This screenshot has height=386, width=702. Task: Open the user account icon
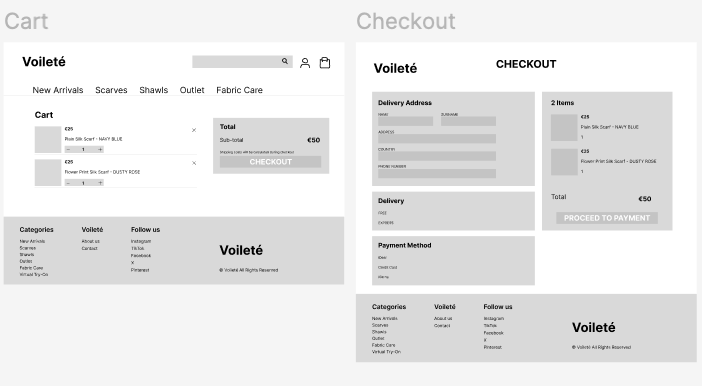click(x=305, y=63)
